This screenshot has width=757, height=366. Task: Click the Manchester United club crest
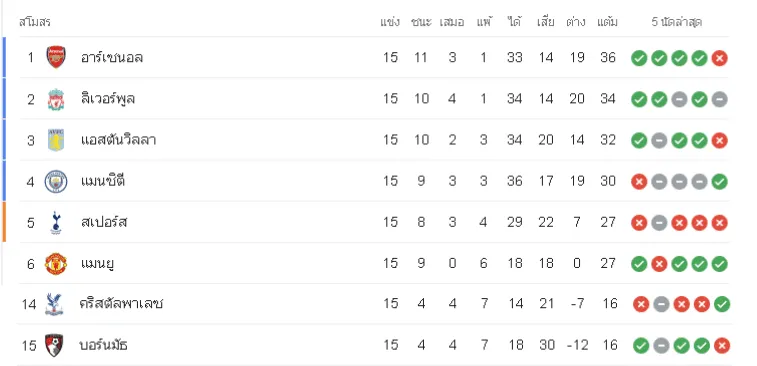tap(56, 264)
